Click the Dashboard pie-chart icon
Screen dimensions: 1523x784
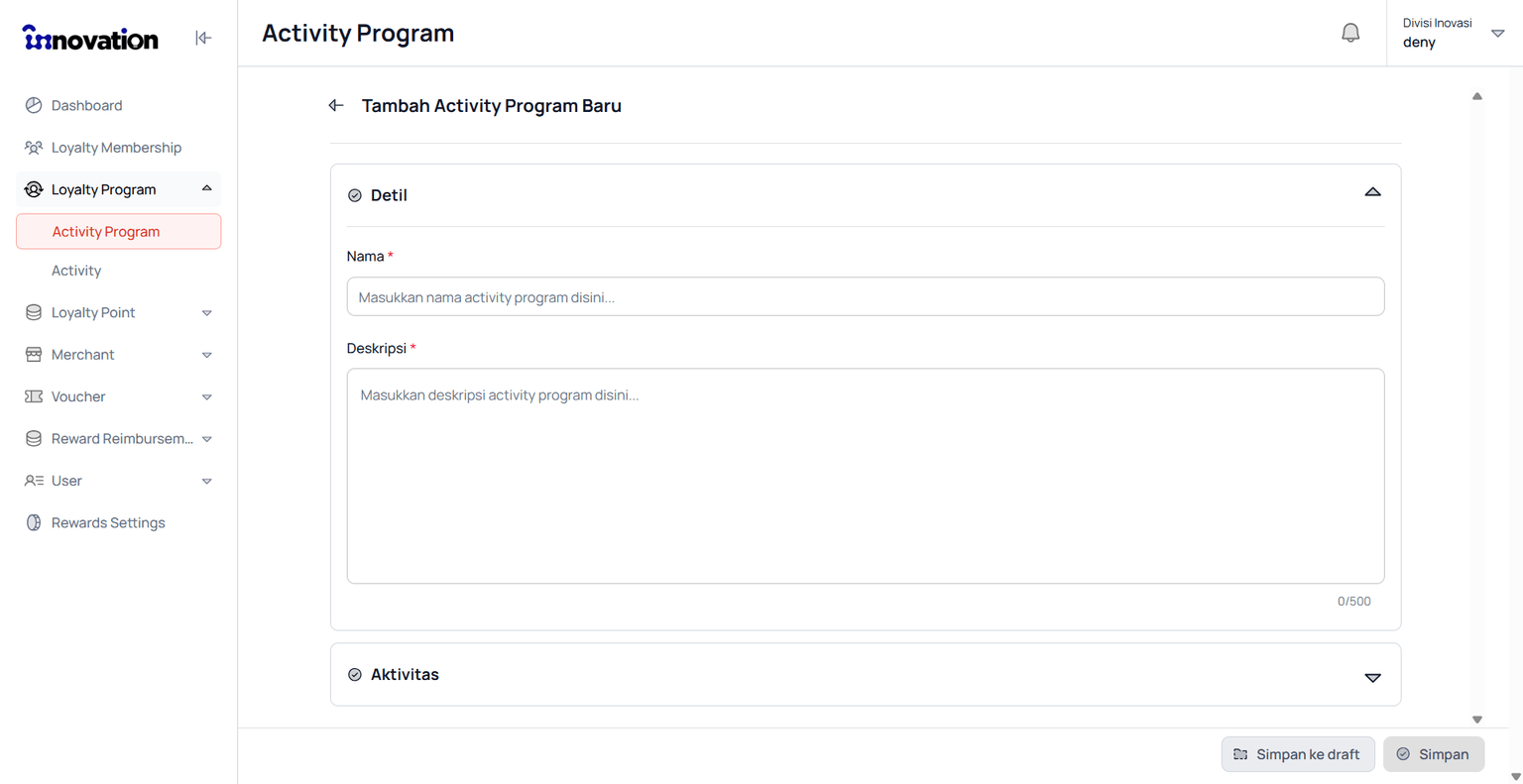pos(34,105)
